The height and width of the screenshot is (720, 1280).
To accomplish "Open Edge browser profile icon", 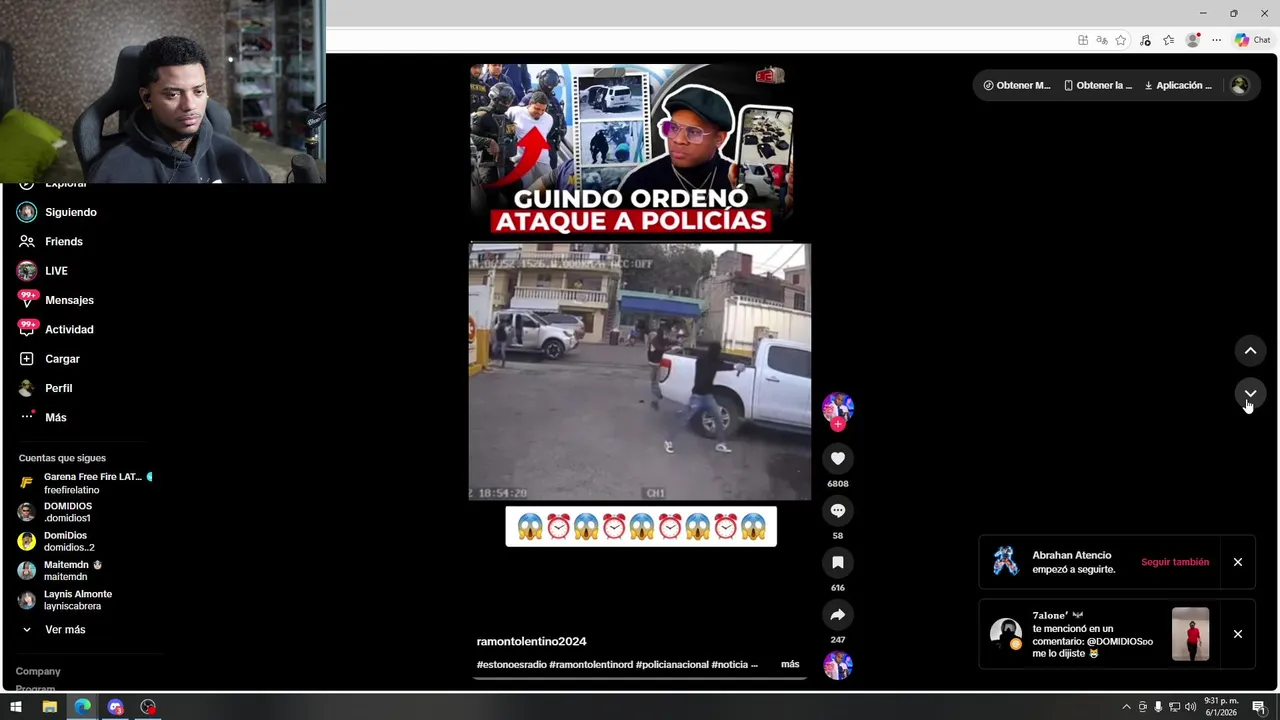I will point(1192,40).
